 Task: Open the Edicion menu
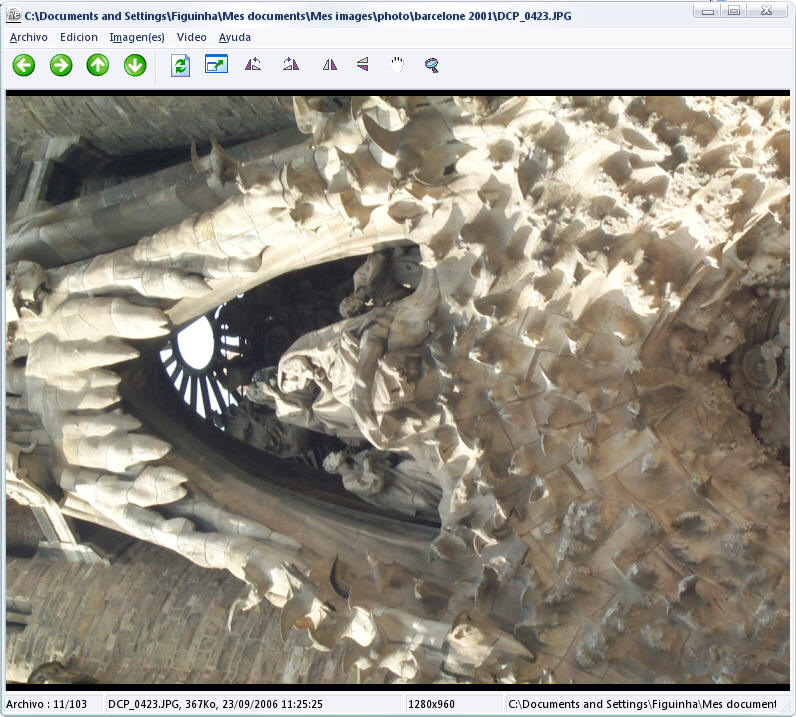pyautogui.click(x=79, y=37)
